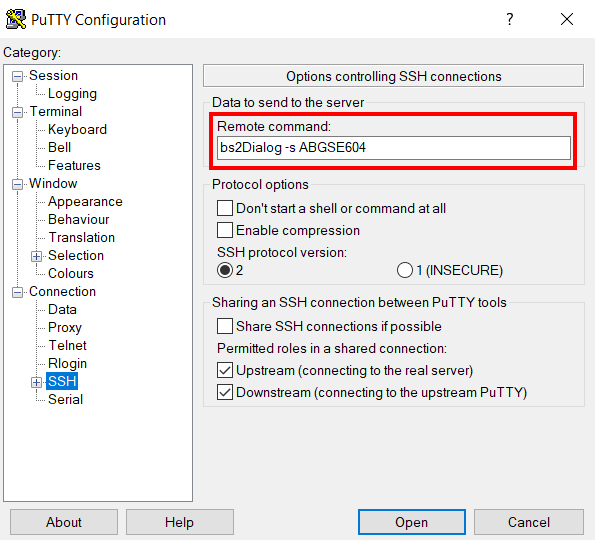Expand the SSH subcategories

[x=36, y=382]
